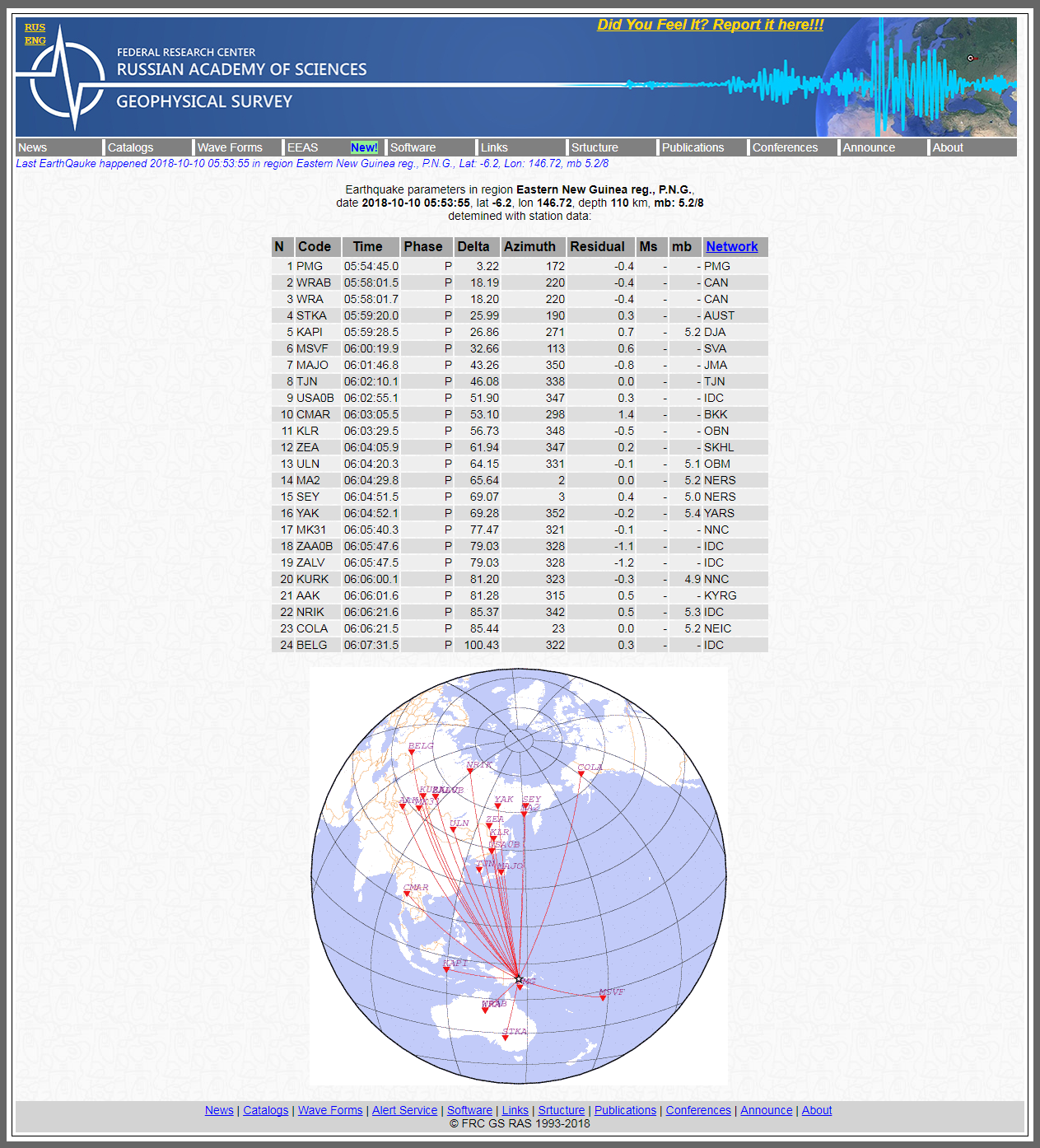The width and height of the screenshot is (1040, 1148).
Task: Click the green New! badge
Action: 364,147
